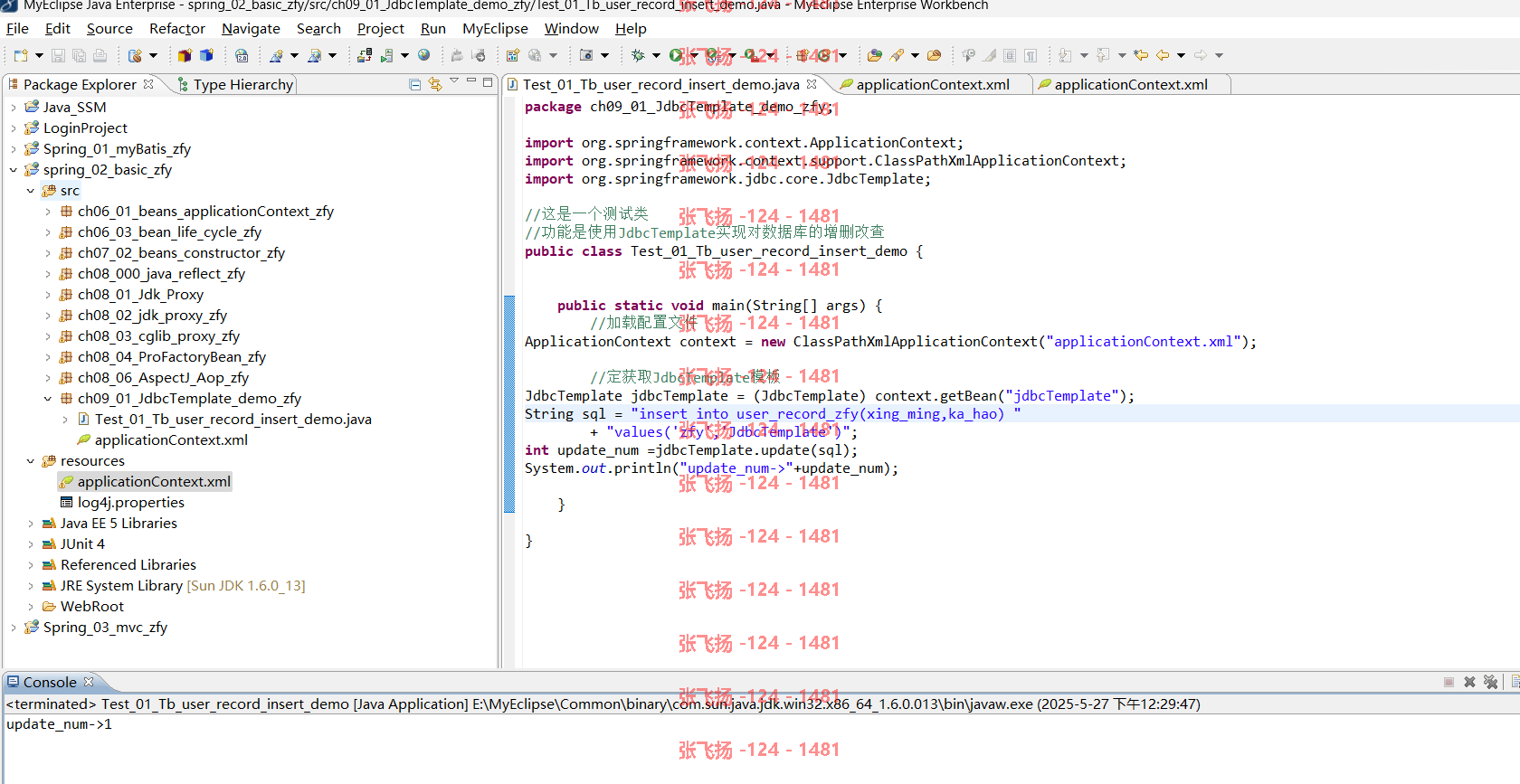Viewport: 1520px width, 784px height.
Task: Open the Navigate menu
Action: [251, 28]
